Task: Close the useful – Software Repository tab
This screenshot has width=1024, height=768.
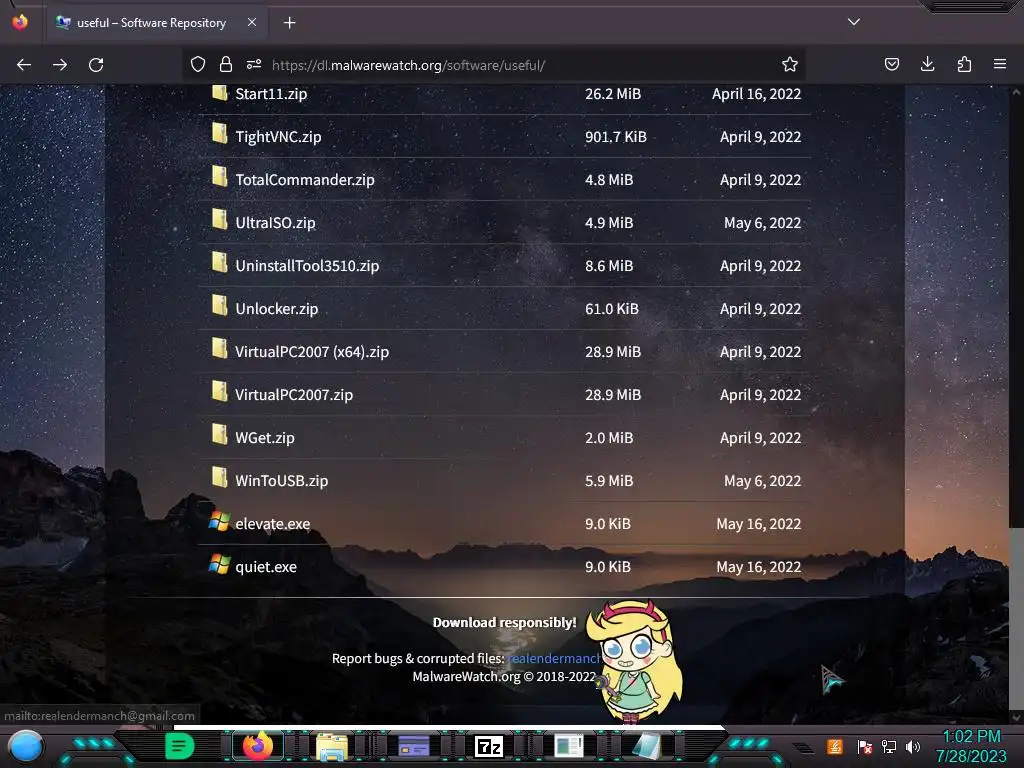Action: pyautogui.click(x=252, y=22)
